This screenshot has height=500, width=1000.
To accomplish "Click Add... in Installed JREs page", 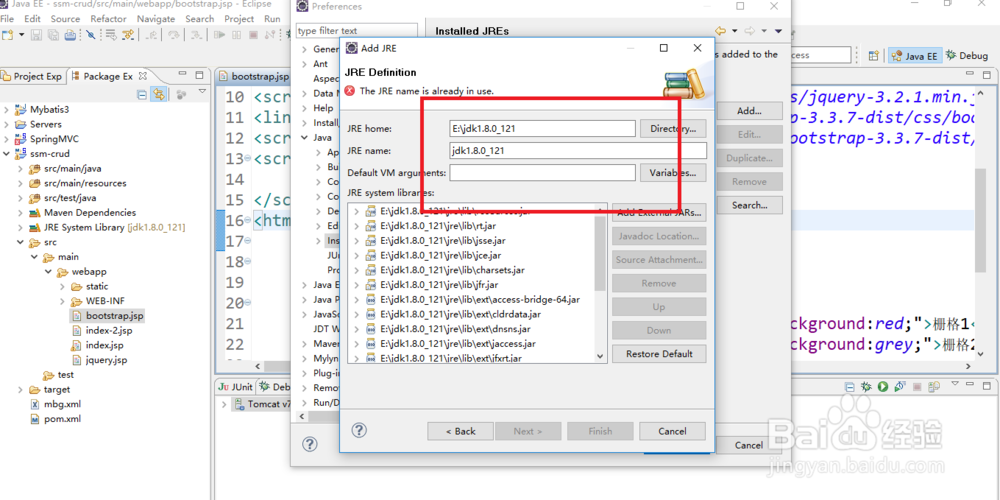I will (x=749, y=110).
